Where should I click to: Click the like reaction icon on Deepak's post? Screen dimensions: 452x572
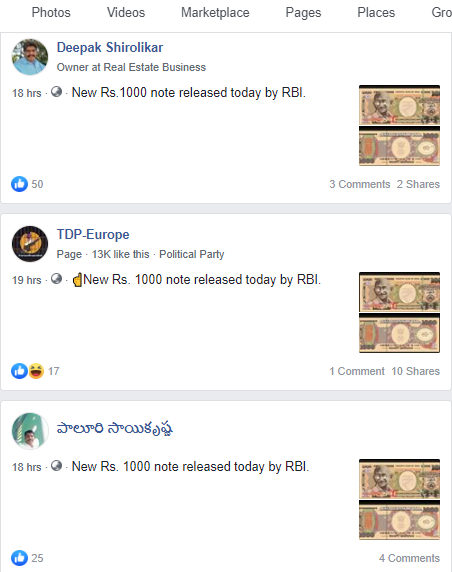19,184
